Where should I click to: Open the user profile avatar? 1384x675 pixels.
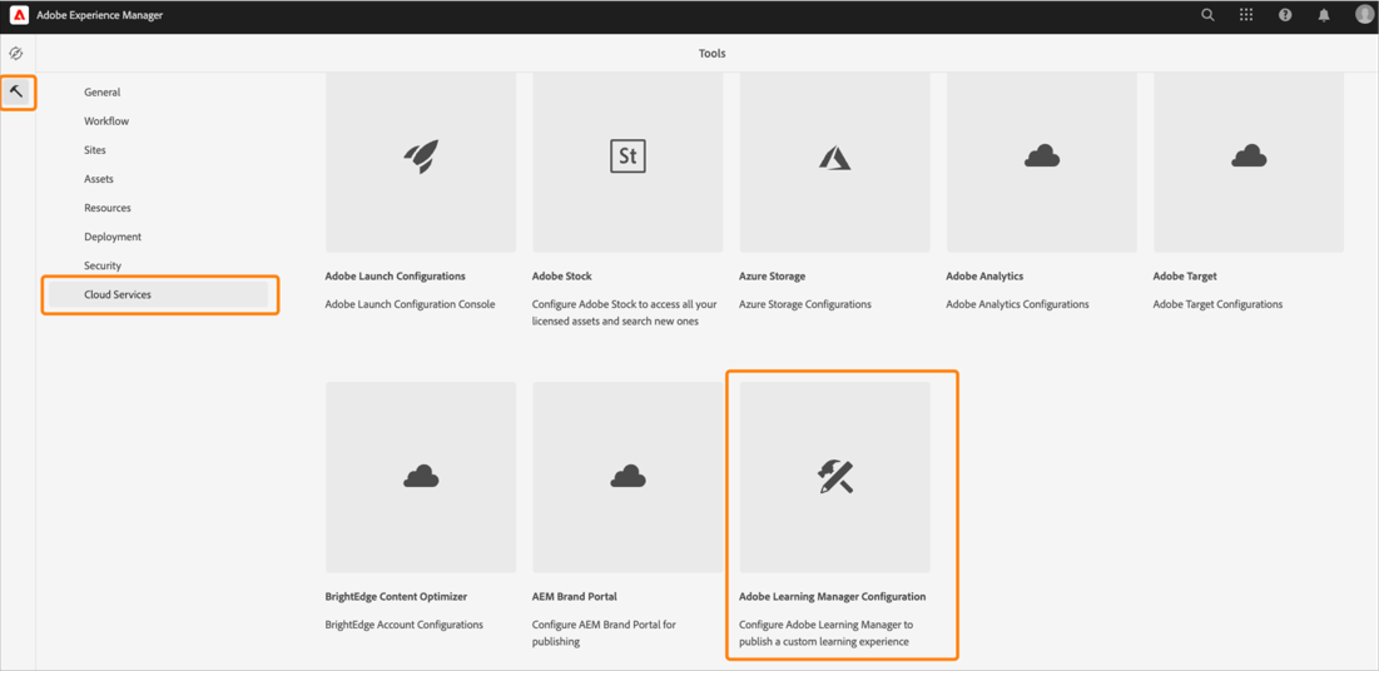pyautogui.click(x=1364, y=14)
